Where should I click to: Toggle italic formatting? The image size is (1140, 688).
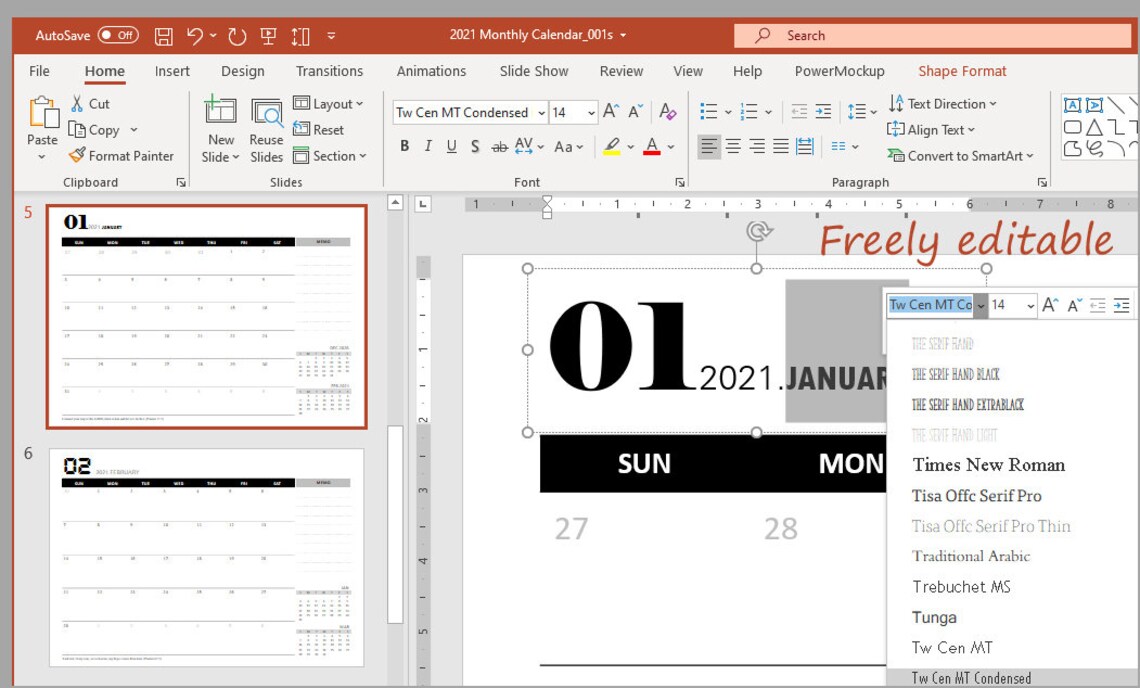[426, 146]
